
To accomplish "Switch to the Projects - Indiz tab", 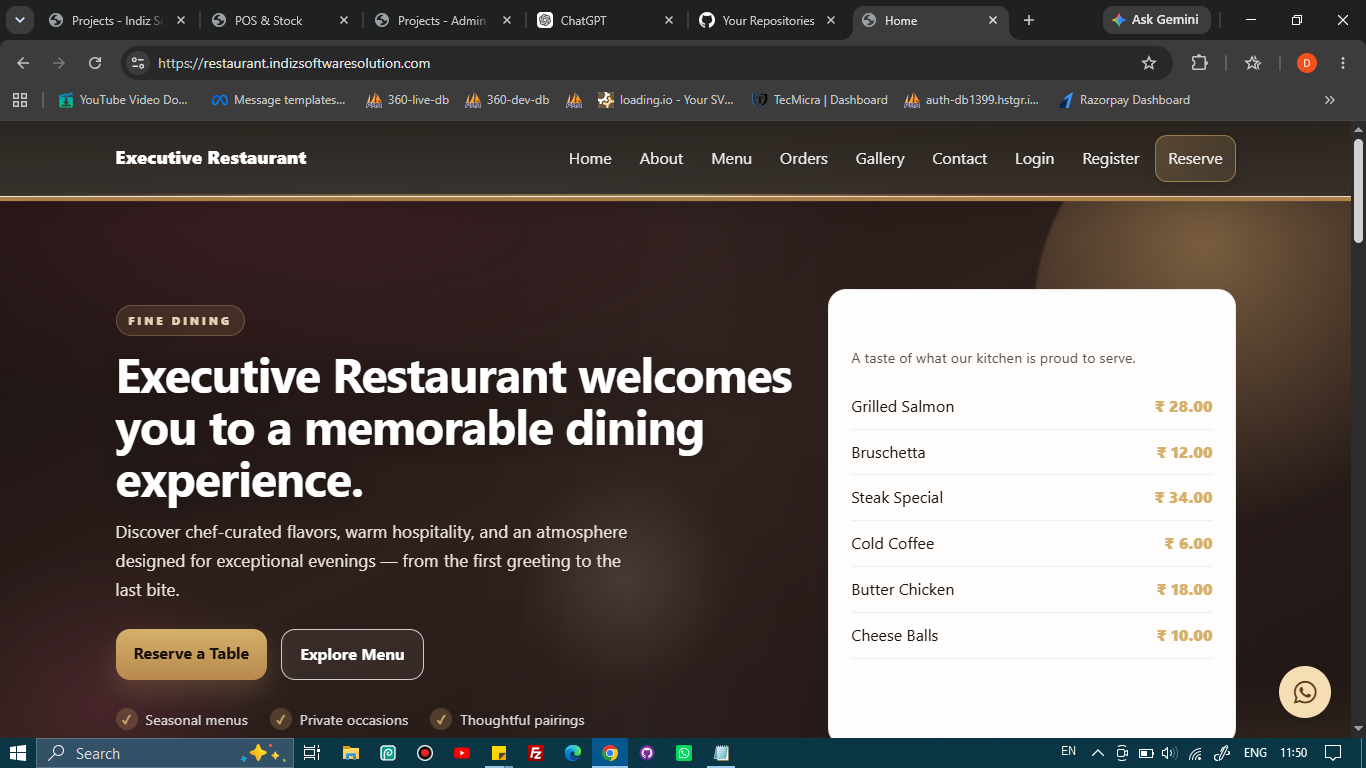I will [117, 20].
